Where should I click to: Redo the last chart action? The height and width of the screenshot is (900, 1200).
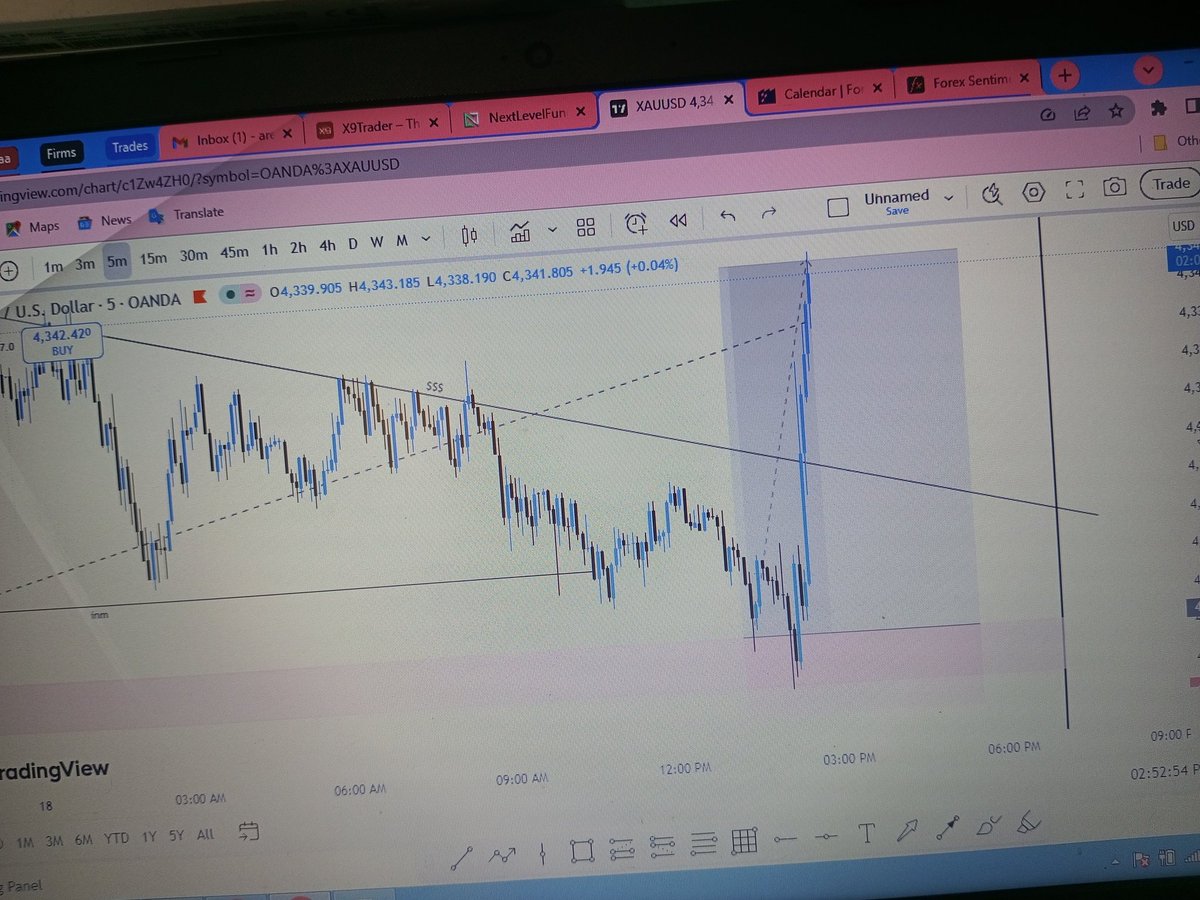769,213
